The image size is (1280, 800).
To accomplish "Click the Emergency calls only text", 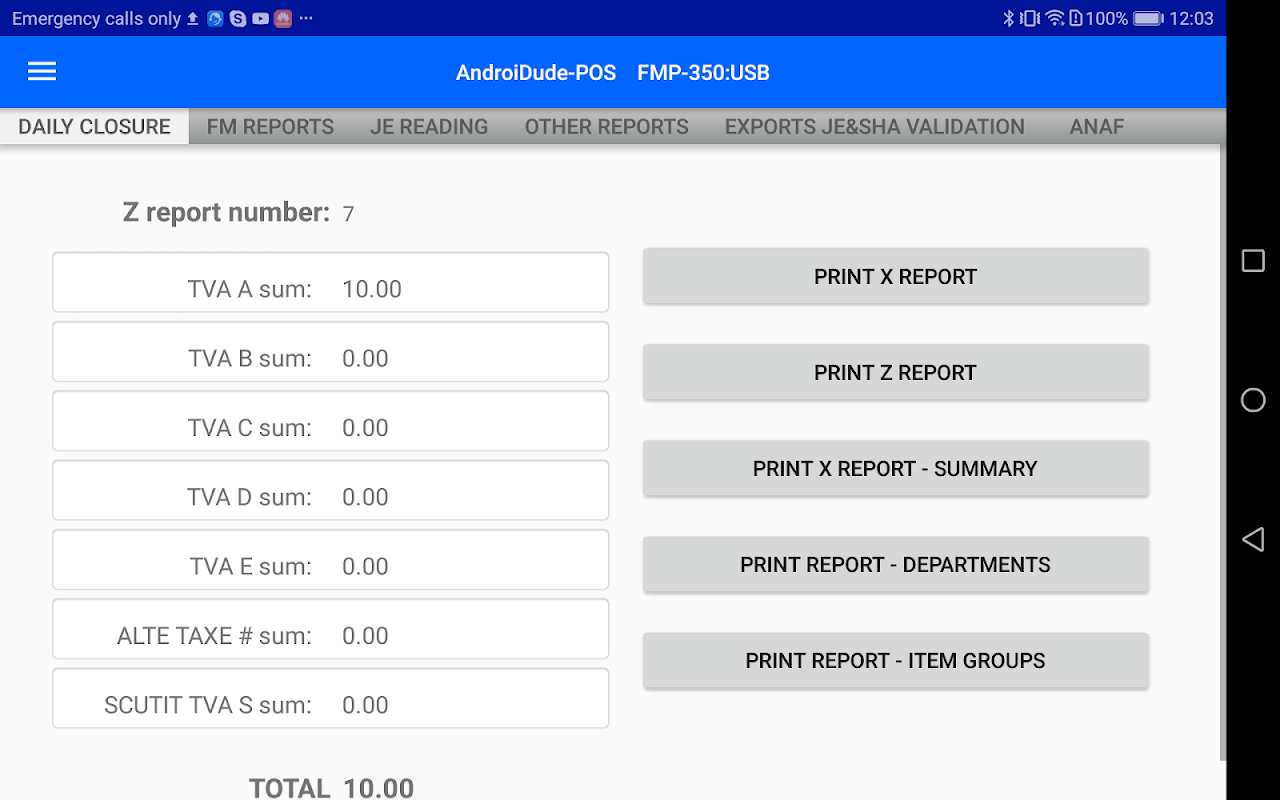I will pyautogui.click(x=96, y=19).
